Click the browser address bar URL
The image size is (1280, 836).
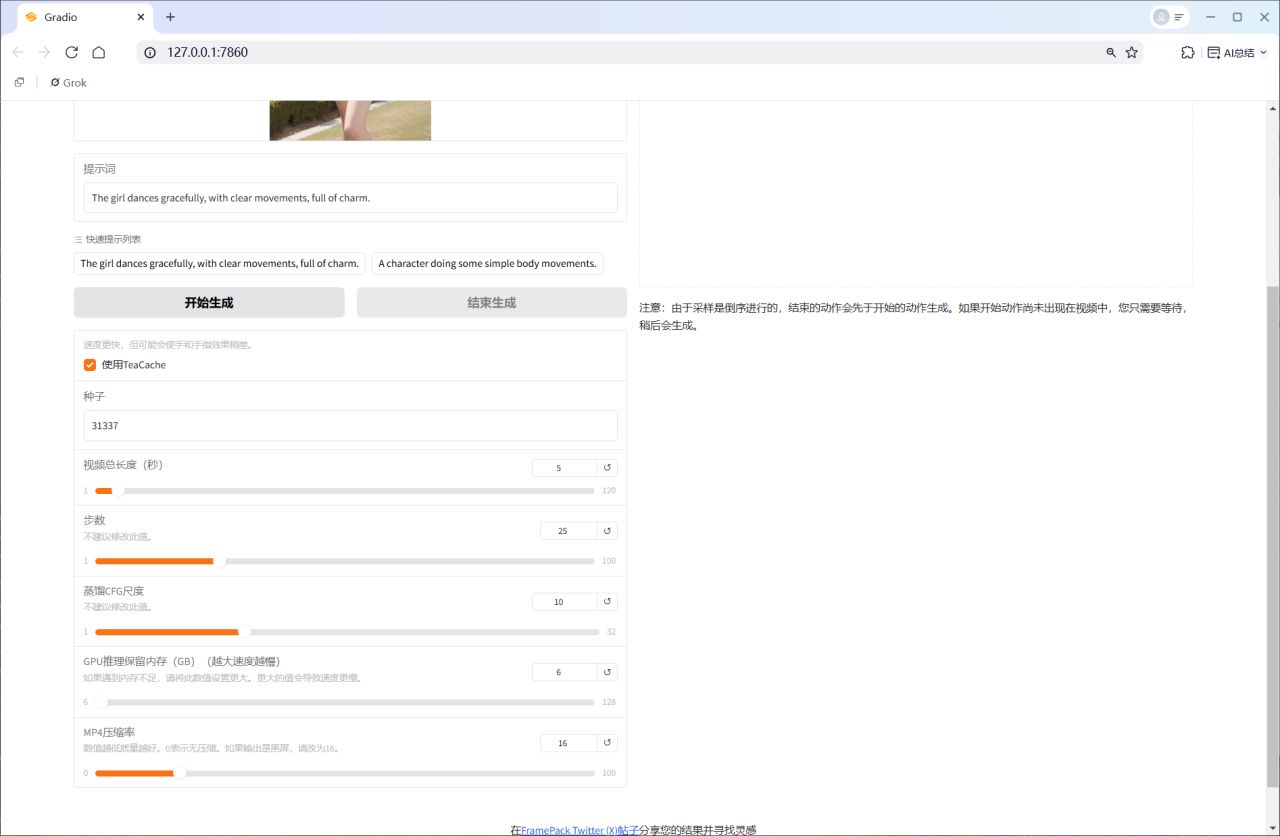[207, 52]
